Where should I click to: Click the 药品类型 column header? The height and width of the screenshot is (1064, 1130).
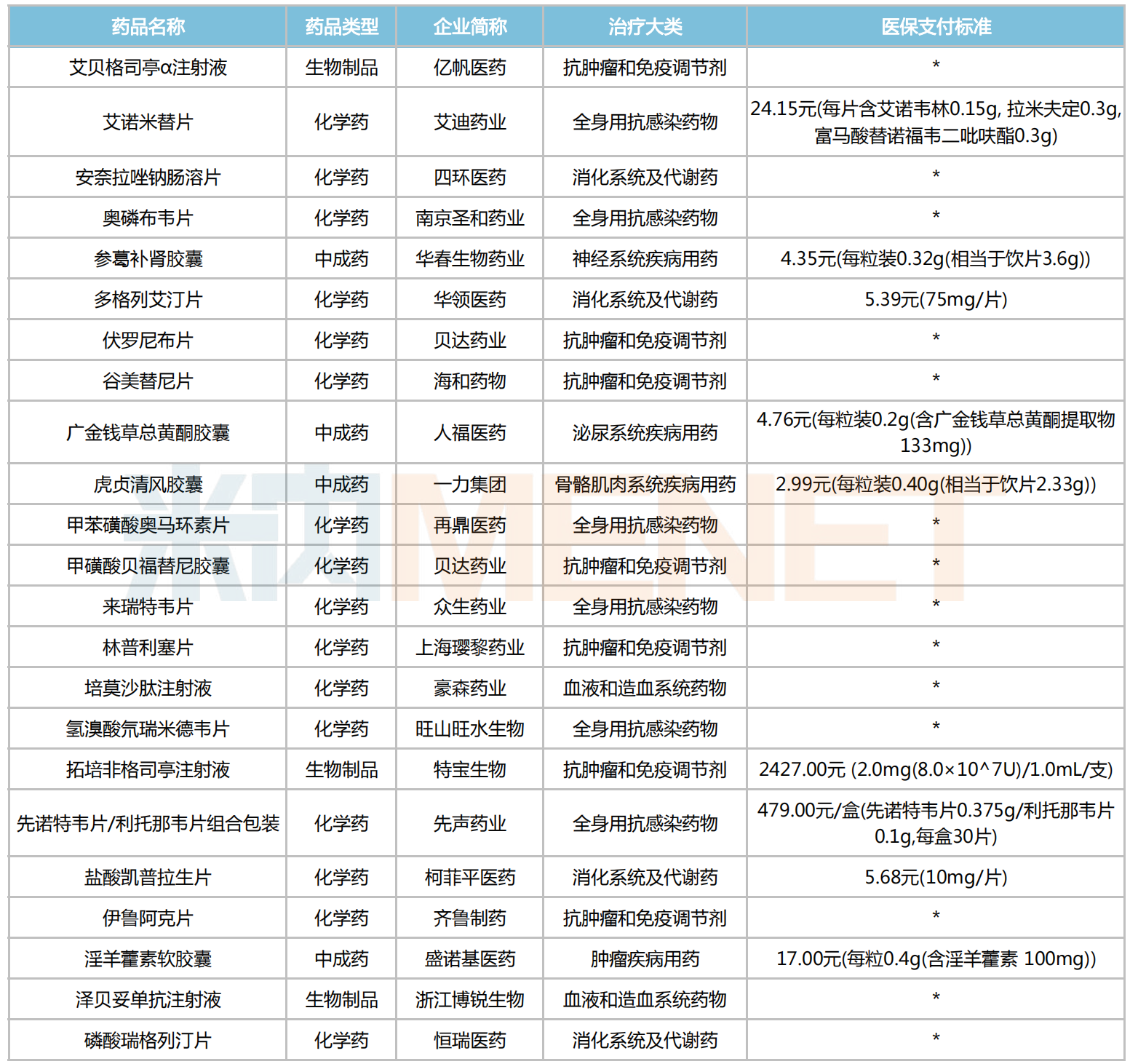(341, 27)
